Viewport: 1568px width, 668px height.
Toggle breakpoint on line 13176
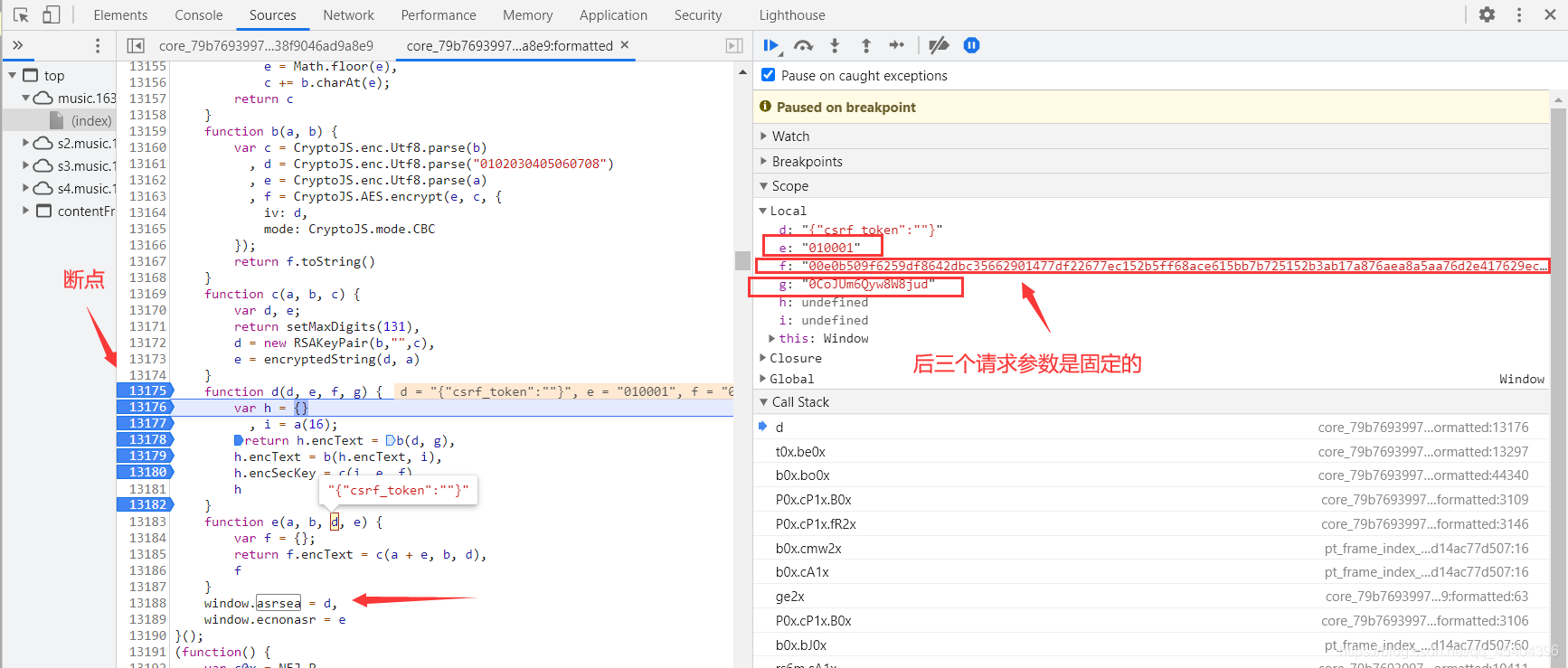(145, 407)
